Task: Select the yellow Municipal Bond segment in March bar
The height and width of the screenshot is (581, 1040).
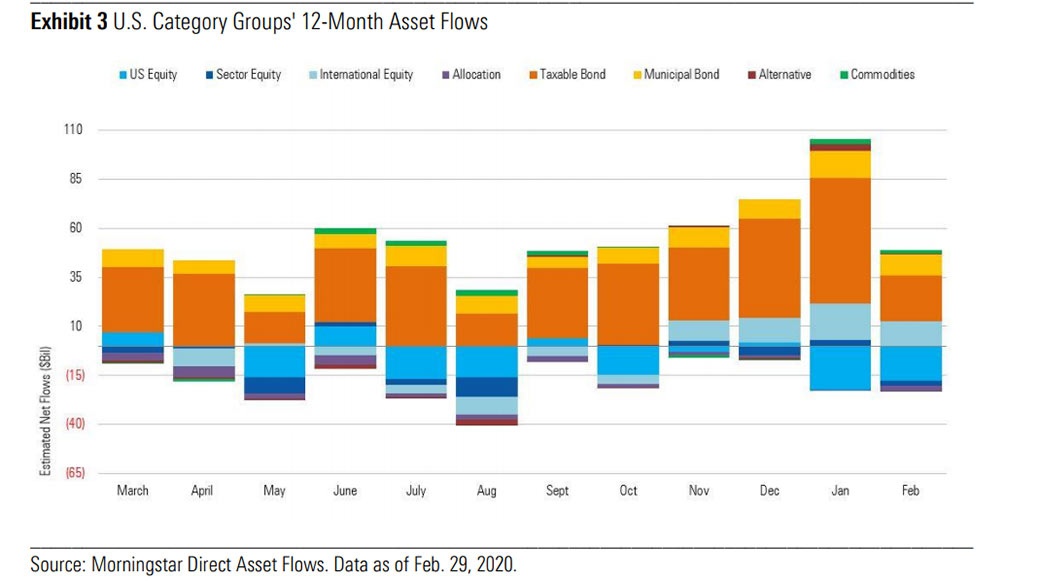Action: (x=133, y=258)
